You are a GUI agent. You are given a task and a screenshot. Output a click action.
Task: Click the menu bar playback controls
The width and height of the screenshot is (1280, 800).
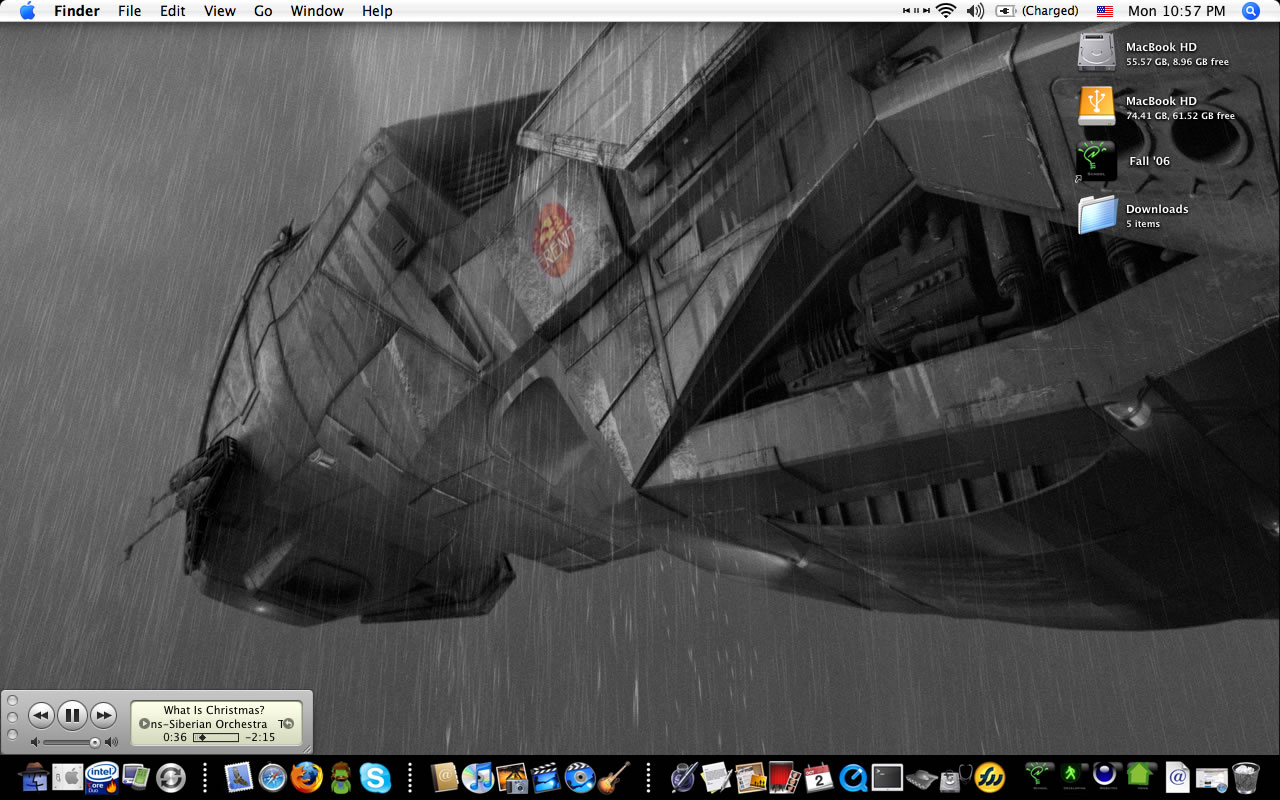coord(915,11)
